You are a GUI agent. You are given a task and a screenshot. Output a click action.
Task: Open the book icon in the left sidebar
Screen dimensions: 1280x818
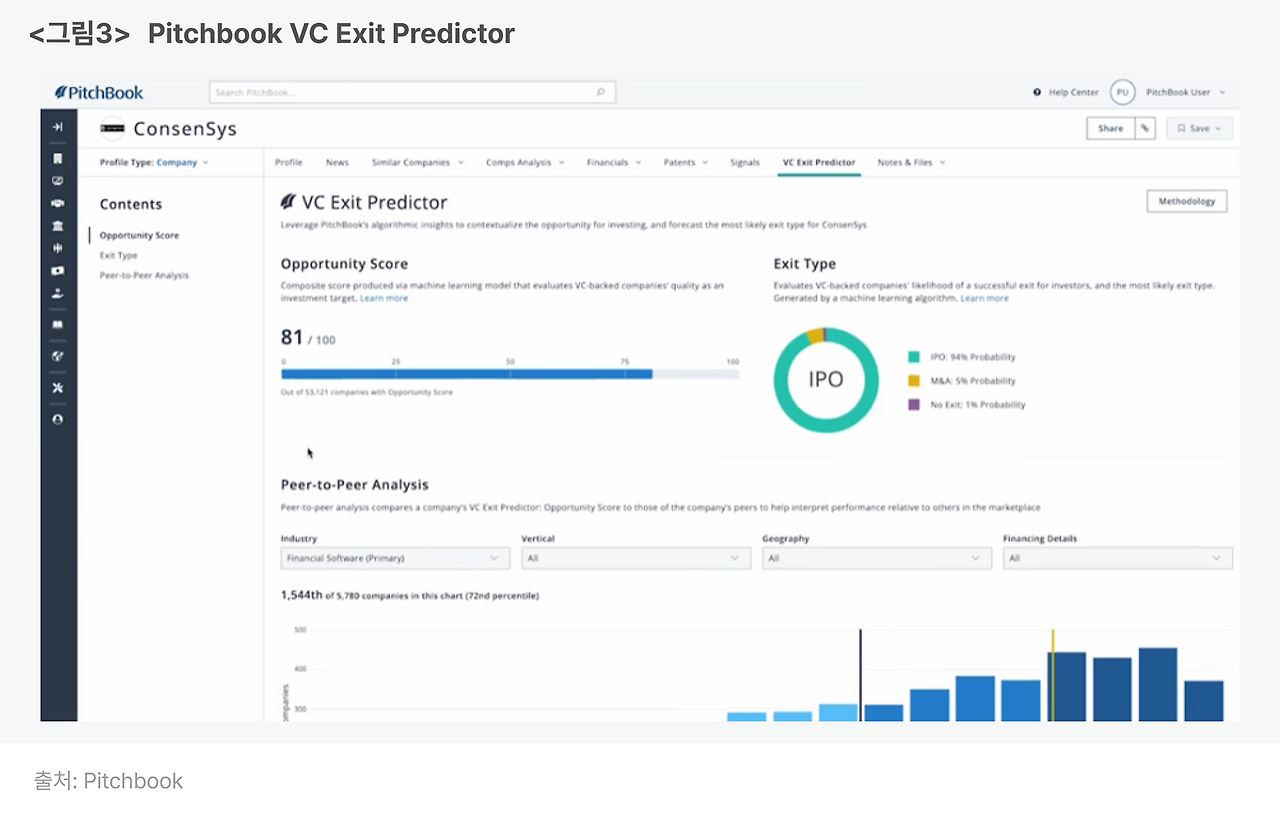pyautogui.click(x=57, y=323)
